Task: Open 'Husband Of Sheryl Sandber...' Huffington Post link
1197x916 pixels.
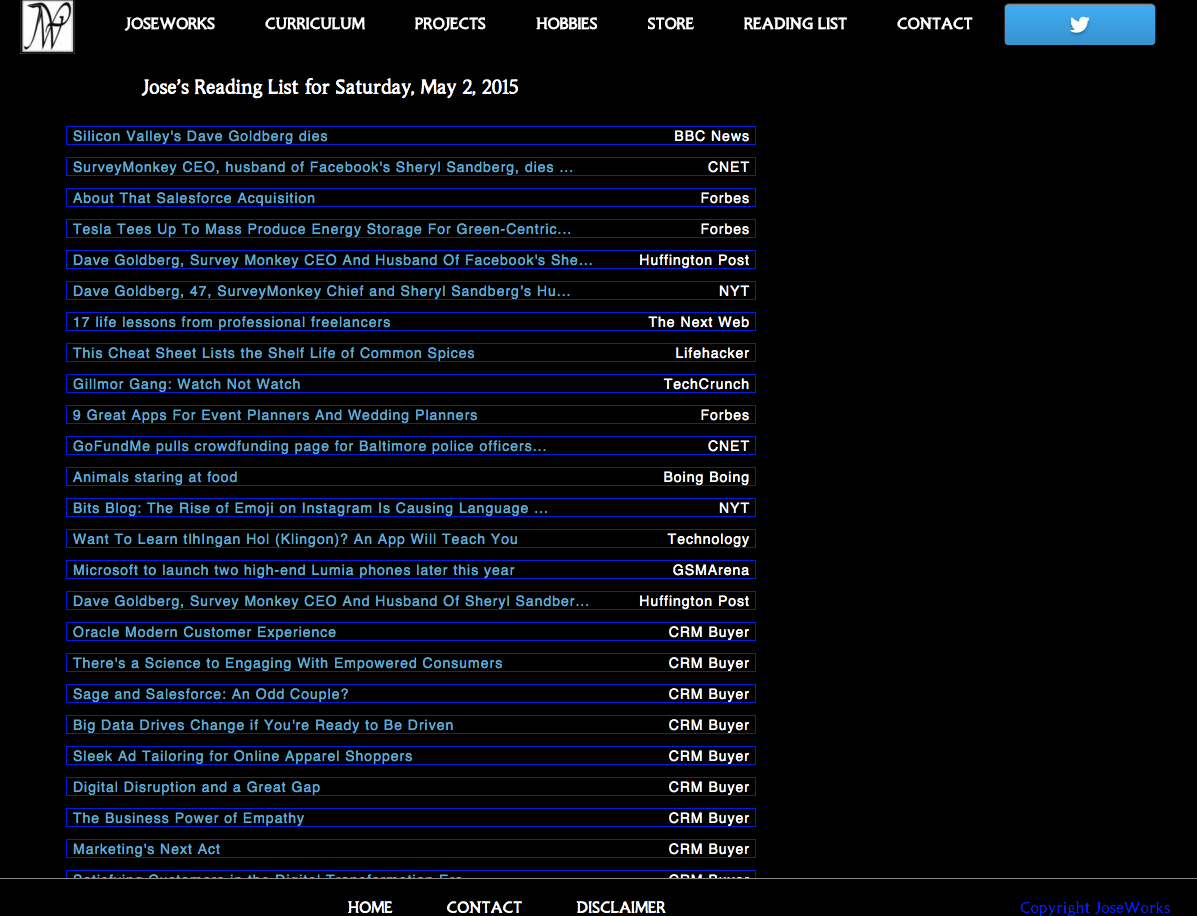Action: click(331, 602)
